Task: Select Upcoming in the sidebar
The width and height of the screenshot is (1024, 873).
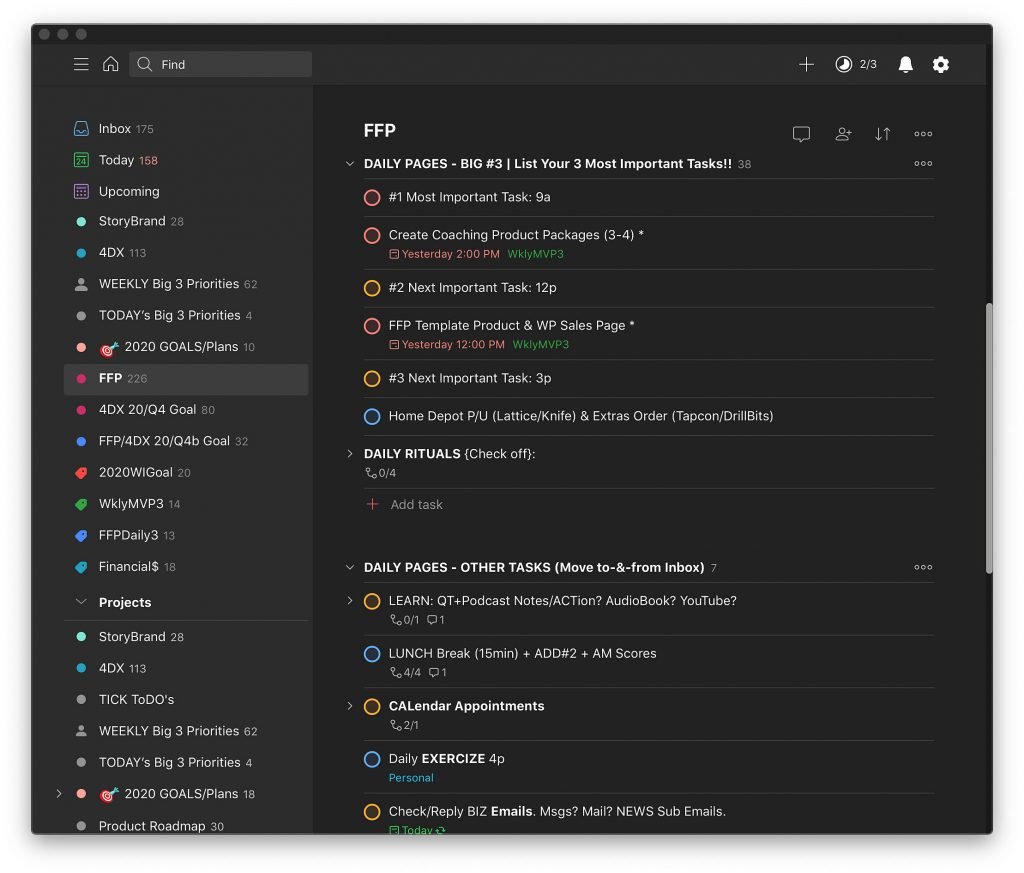Action: (131, 191)
